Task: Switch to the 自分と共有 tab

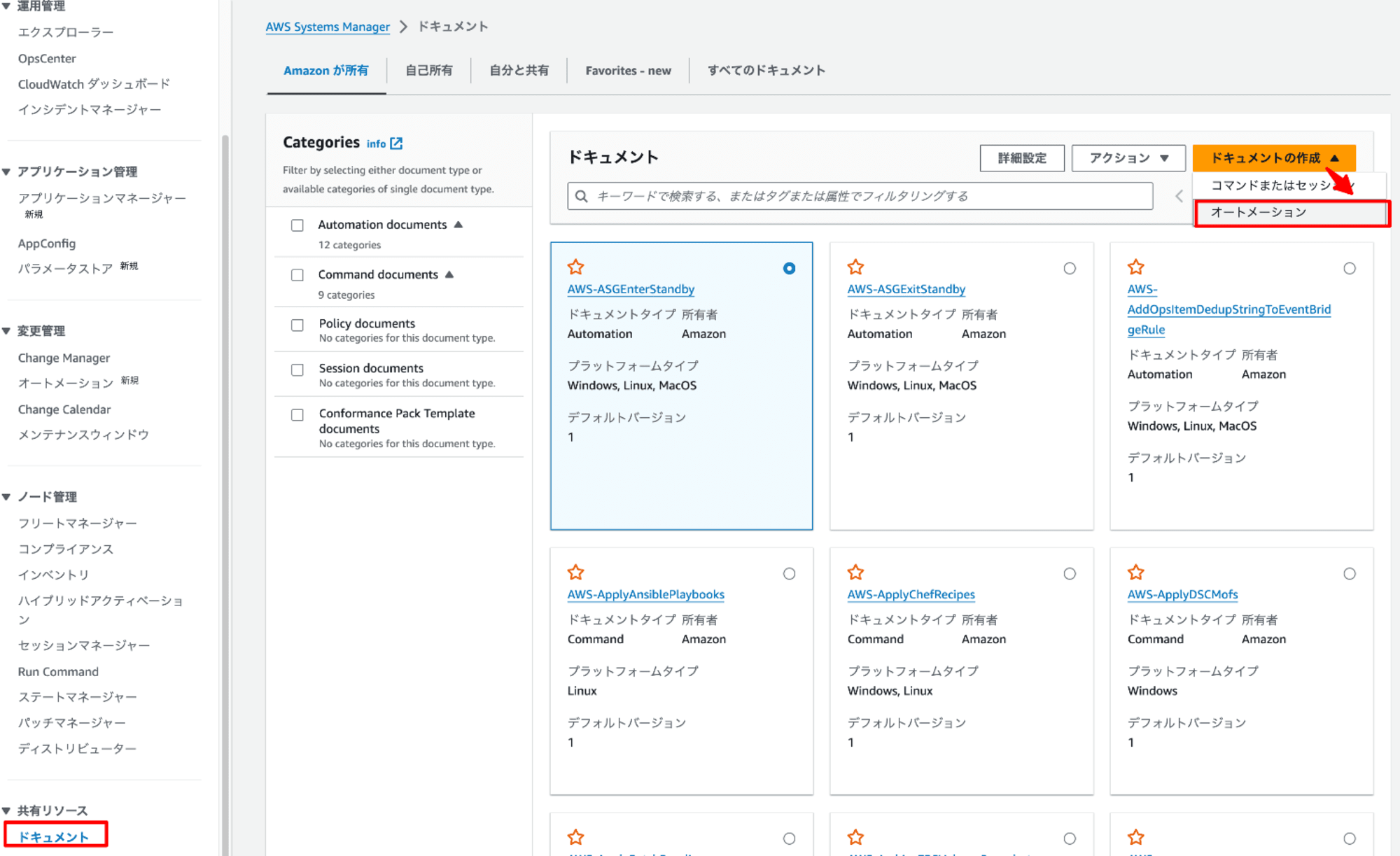Action: 519,70
